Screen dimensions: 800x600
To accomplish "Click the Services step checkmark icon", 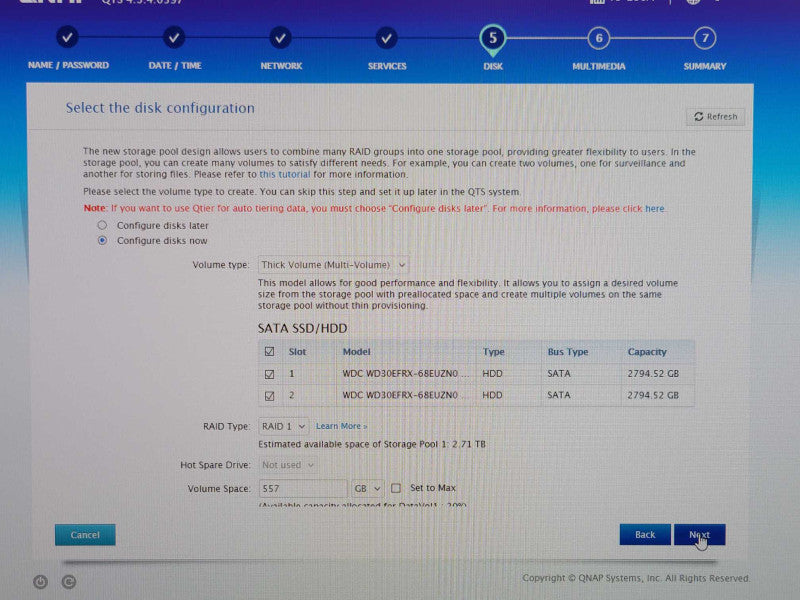I will coord(386,38).
